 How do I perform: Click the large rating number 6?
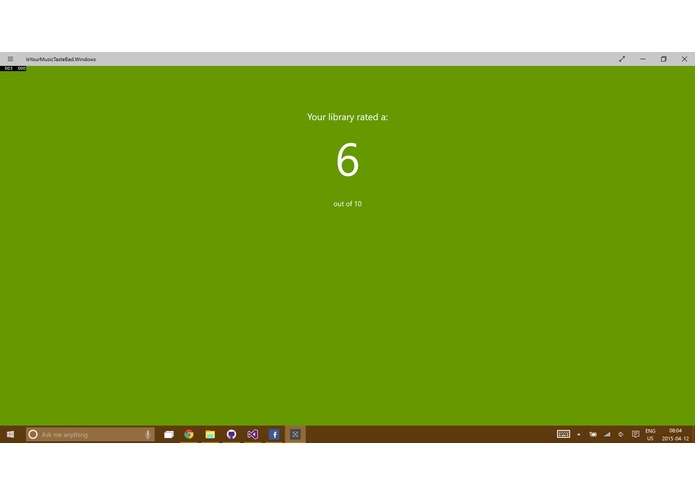tap(348, 159)
